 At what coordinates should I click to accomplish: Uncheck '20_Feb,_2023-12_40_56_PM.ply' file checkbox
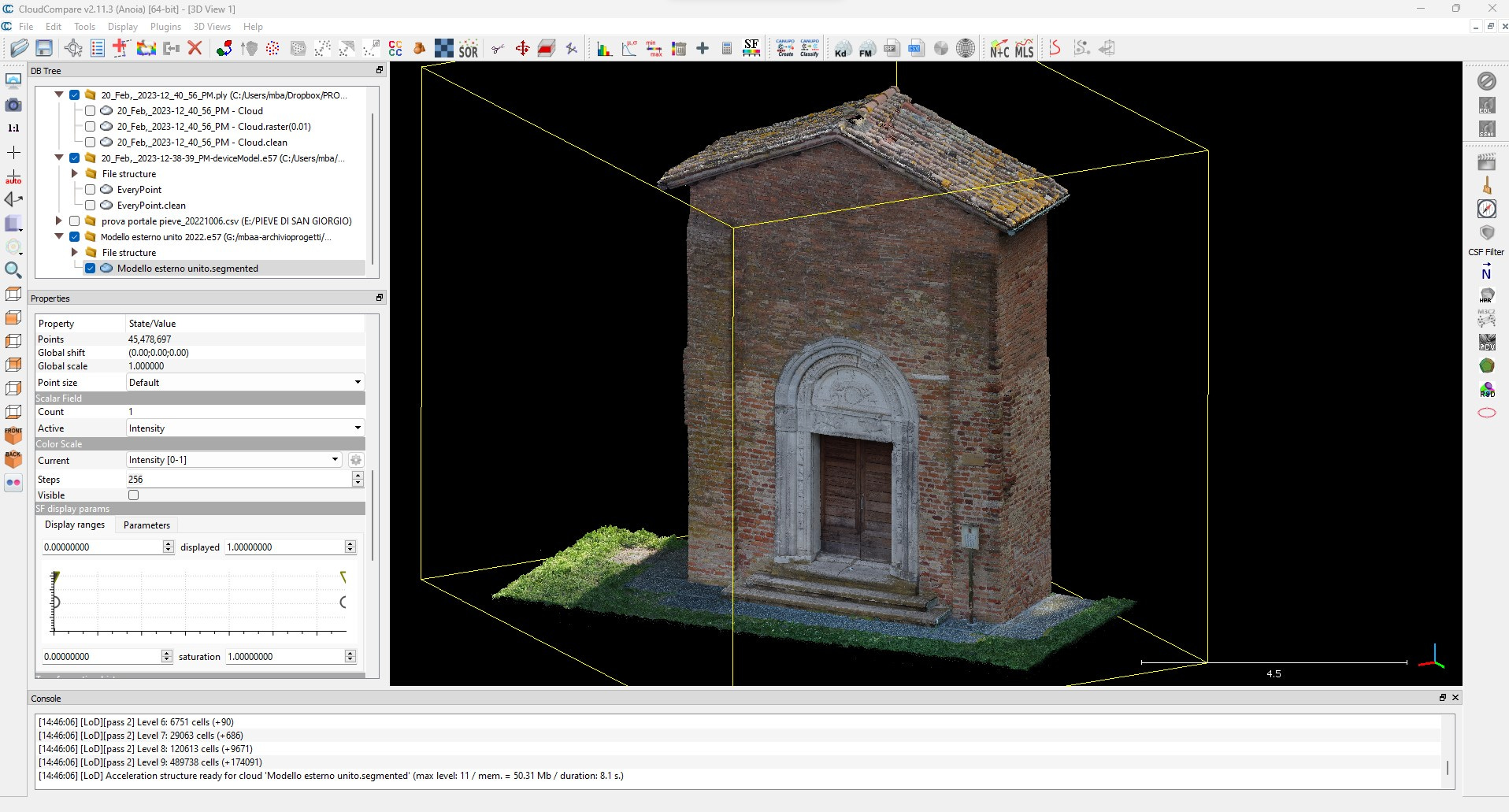[x=74, y=95]
